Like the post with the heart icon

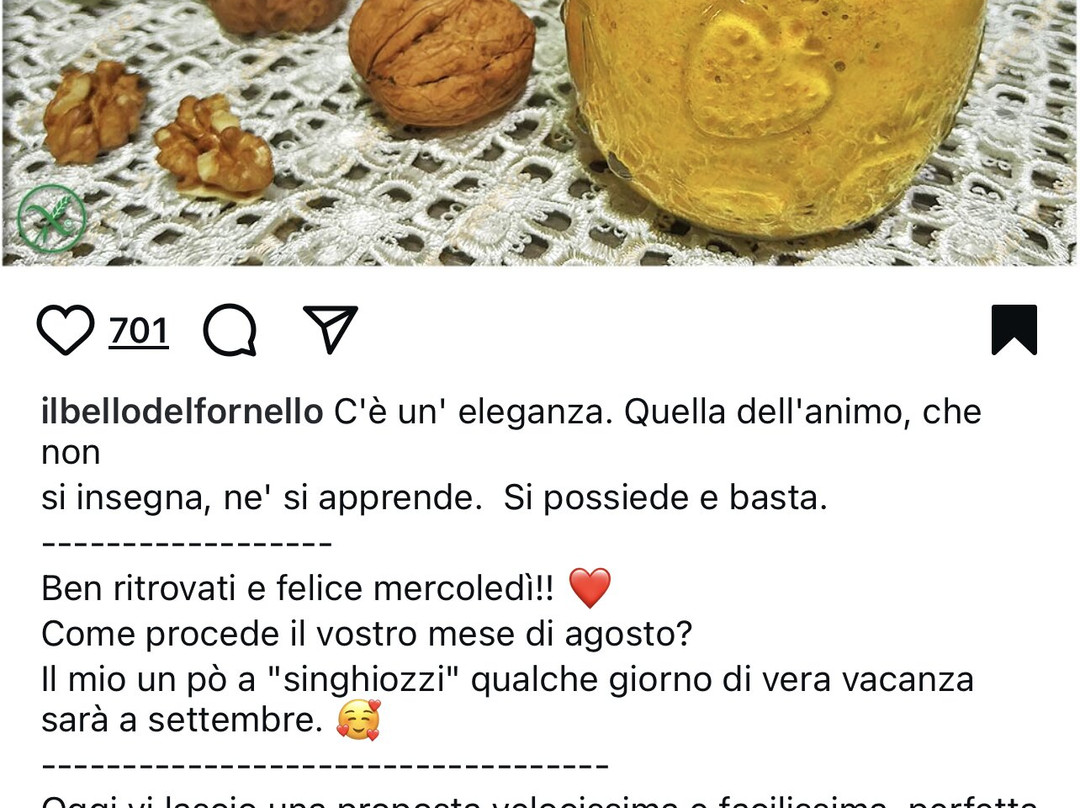click(65, 330)
